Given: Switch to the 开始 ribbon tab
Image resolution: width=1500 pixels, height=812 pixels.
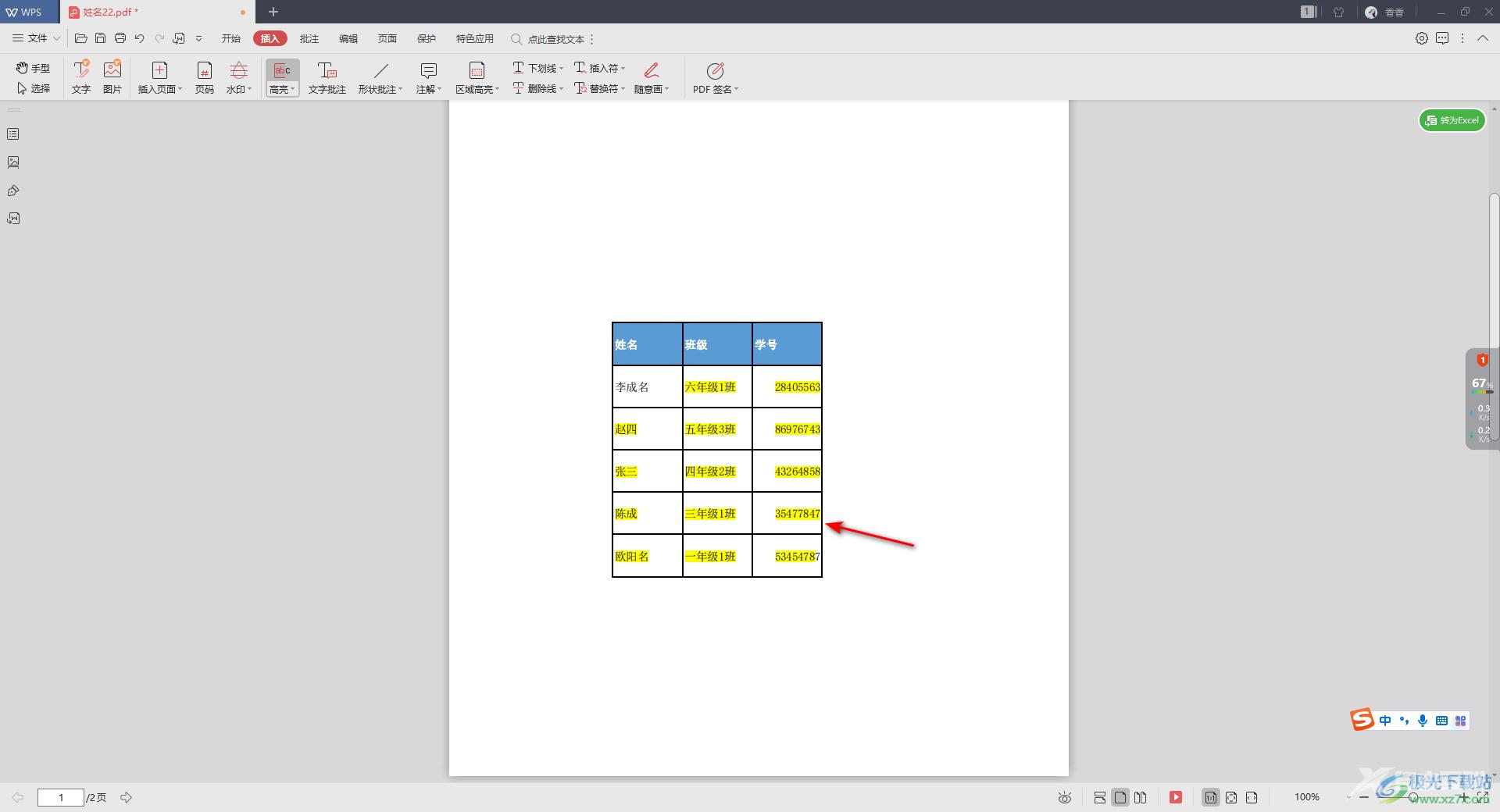Looking at the screenshot, I should coord(231,38).
